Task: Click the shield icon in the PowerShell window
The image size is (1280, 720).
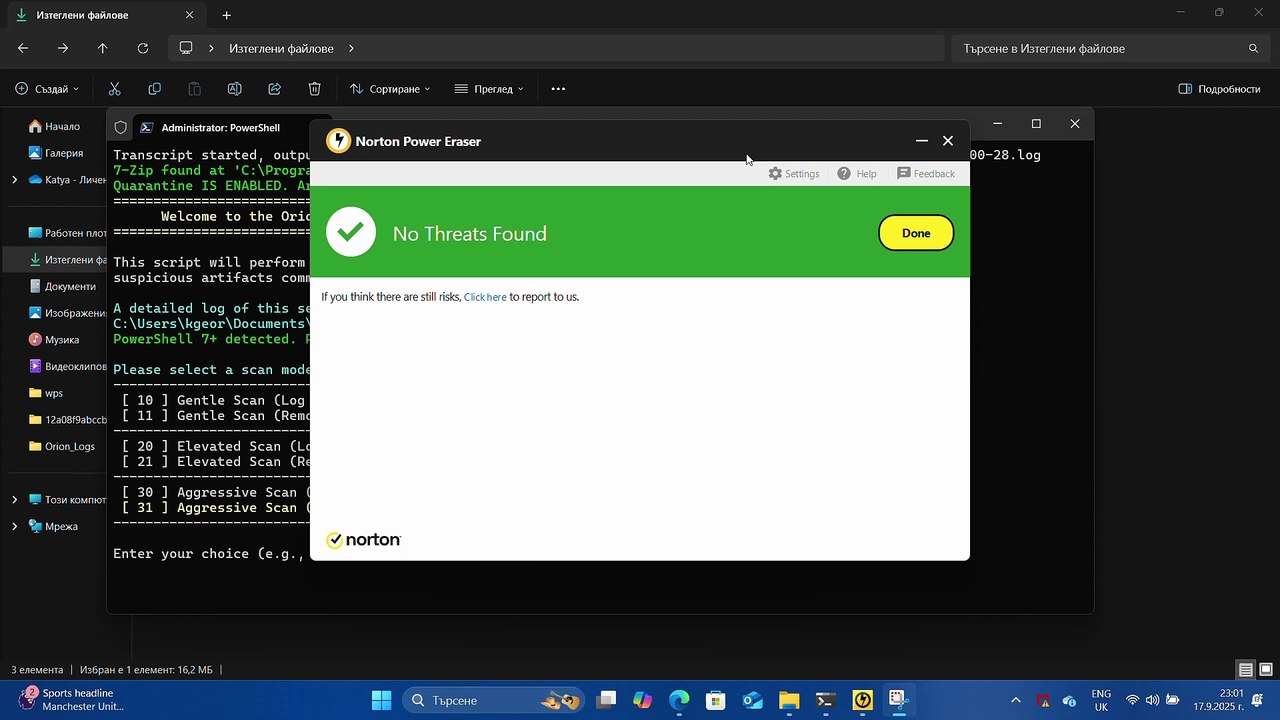Action: click(x=121, y=128)
